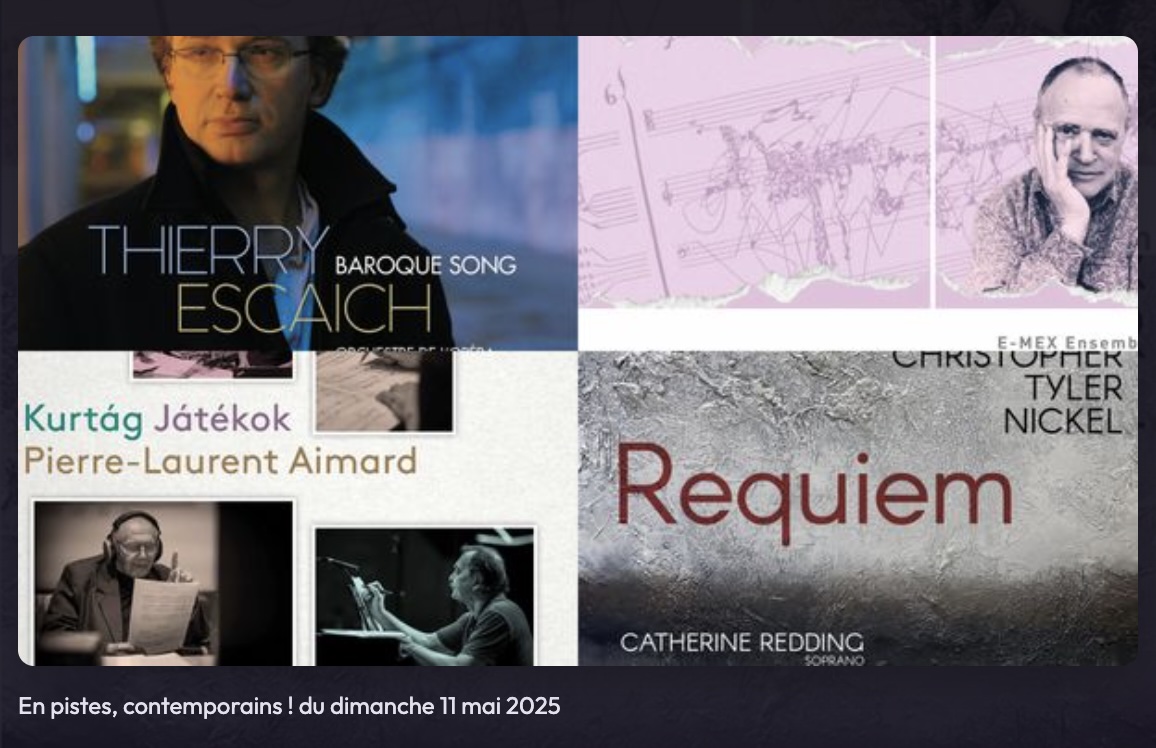
Task: Open the pink sheet-music sketch cover
Action: [858, 193]
